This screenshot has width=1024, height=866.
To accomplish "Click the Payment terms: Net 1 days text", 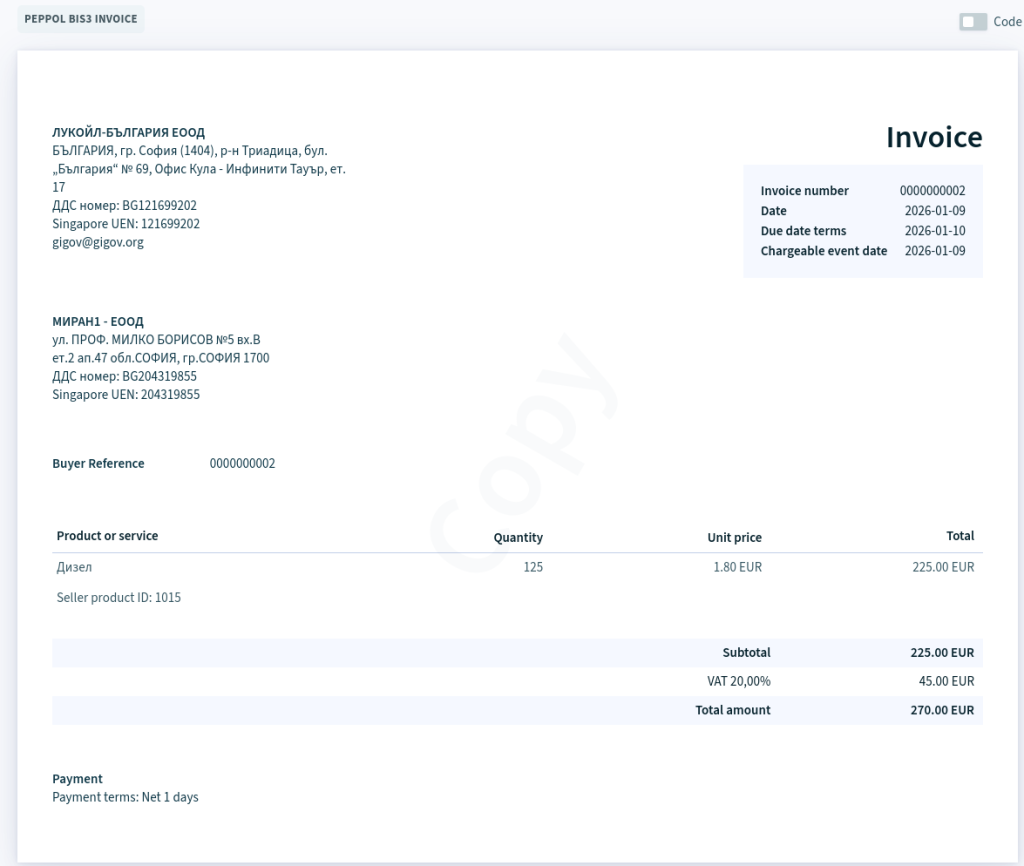I will tap(125, 797).
